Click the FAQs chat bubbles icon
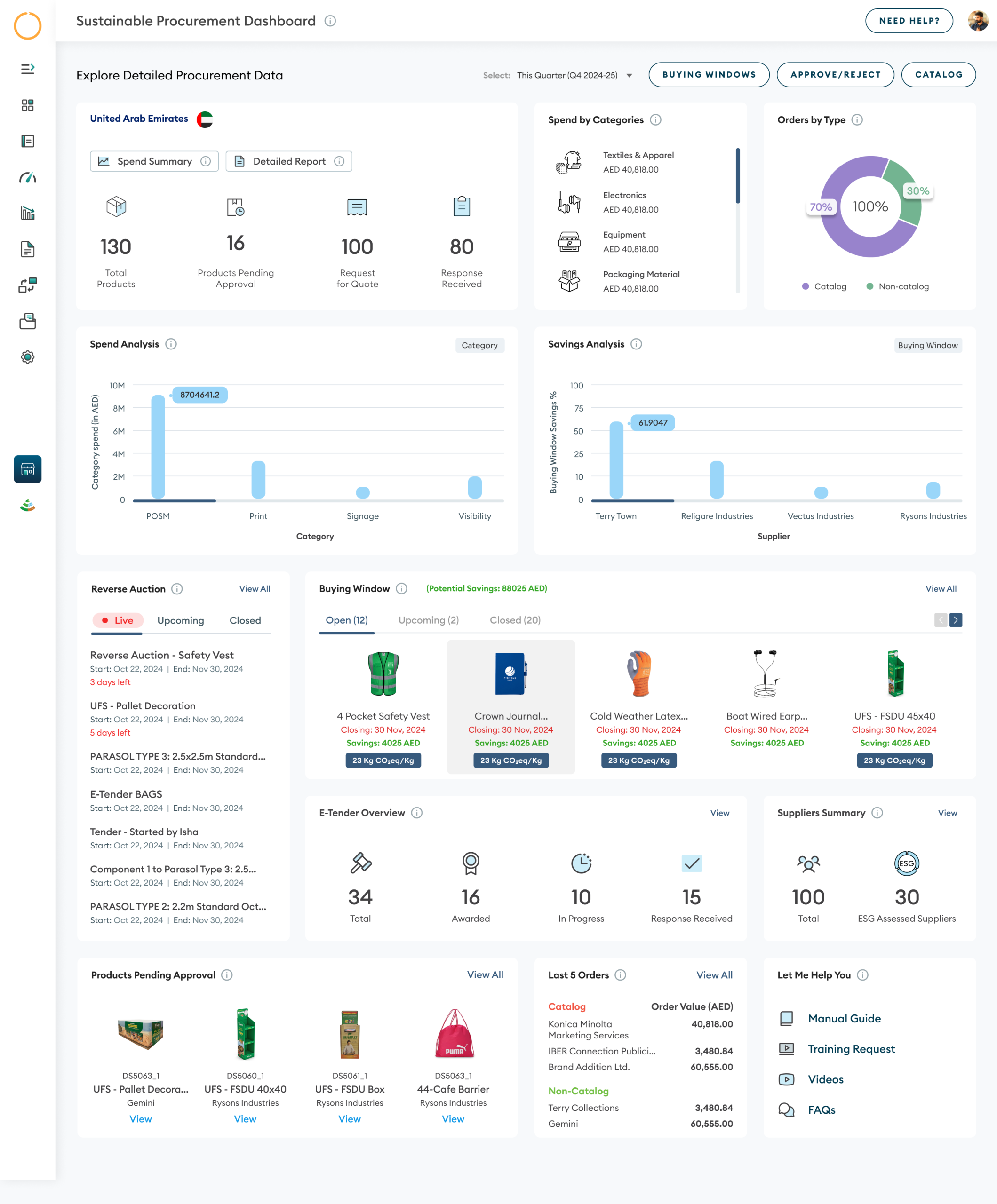Screen dimensions: 997x1204 [x=786, y=1109]
